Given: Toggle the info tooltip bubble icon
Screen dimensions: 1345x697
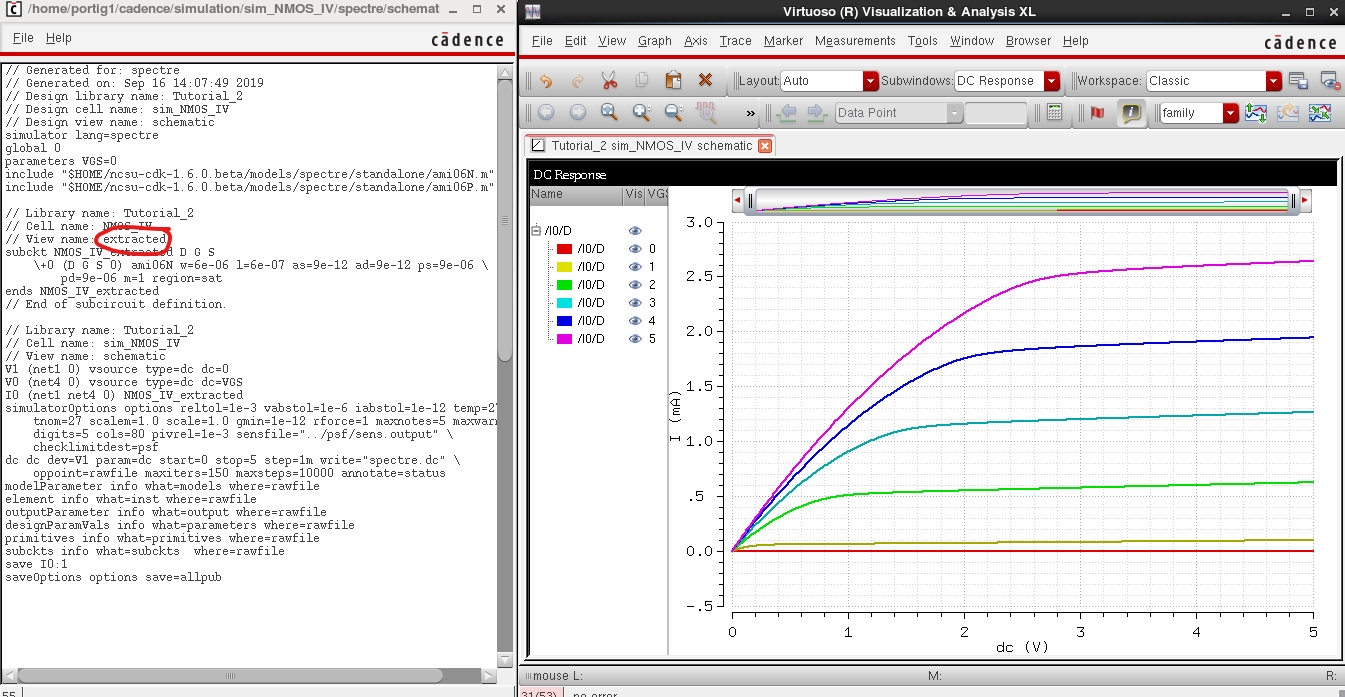Looking at the screenshot, I should (1130, 113).
